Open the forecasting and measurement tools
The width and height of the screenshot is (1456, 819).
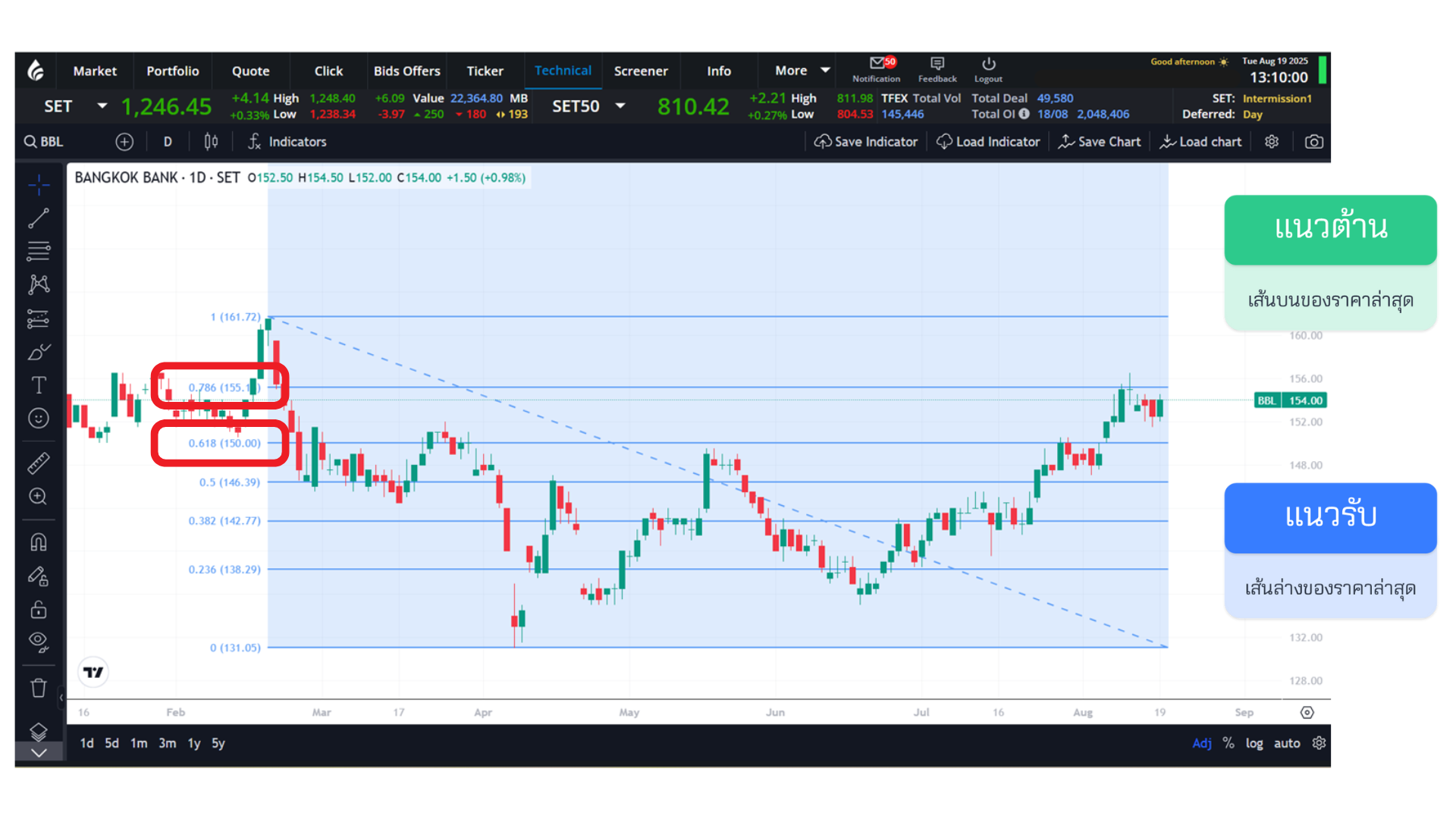[x=39, y=318]
